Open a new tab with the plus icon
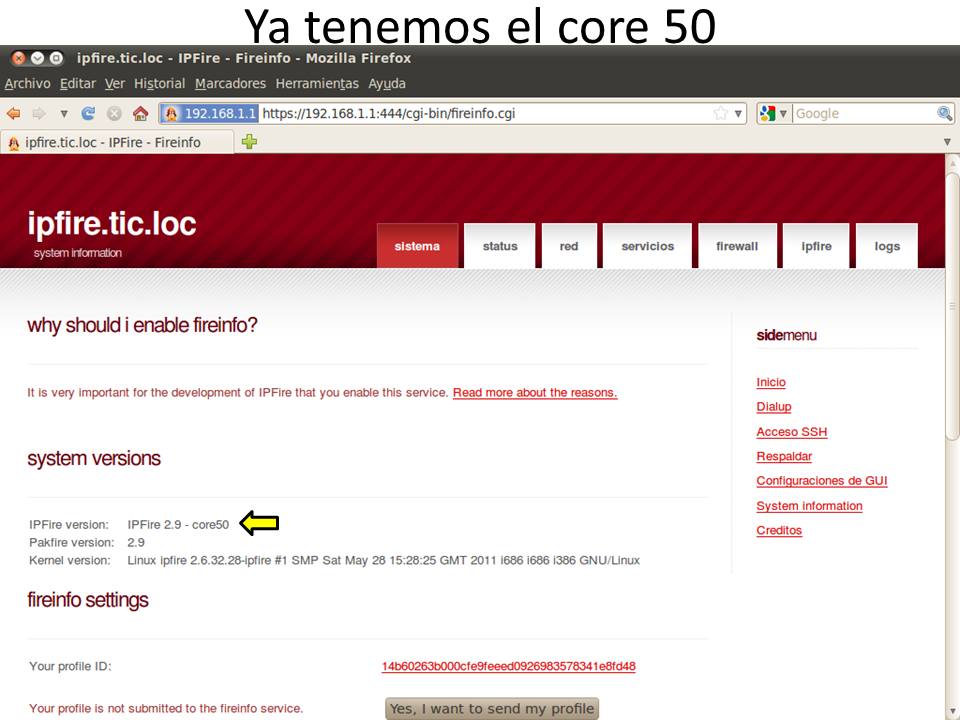Screen dimensions: 960x720 point(249,142)
